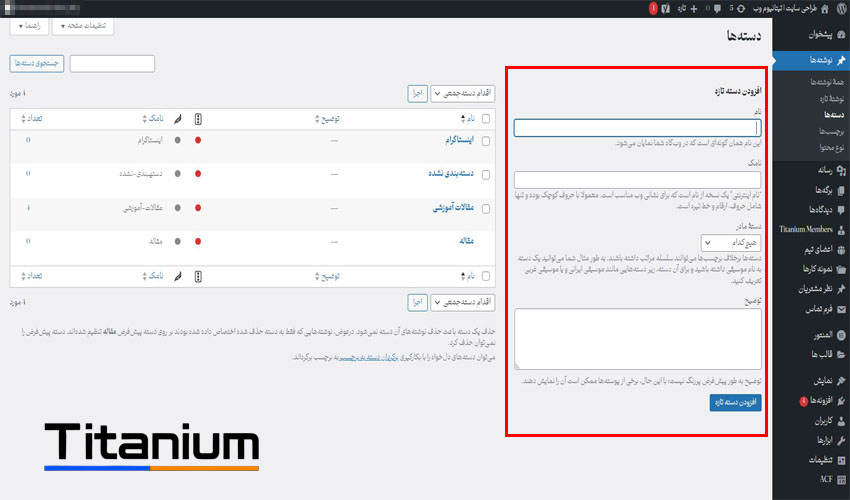This screenshot has height=500, width=850.
Task: Open the WordPress logo menu
Action: point(840,8)
